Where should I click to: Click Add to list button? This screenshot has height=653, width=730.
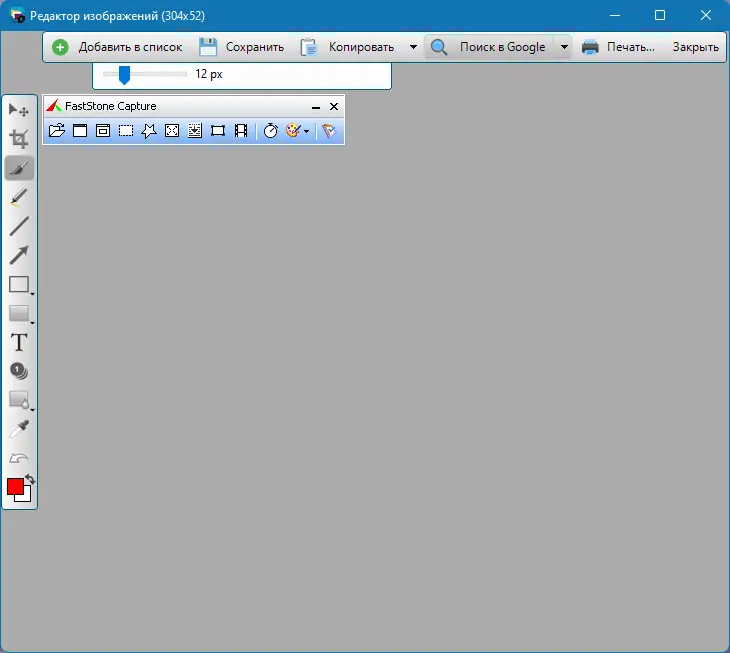coord(117,47)
